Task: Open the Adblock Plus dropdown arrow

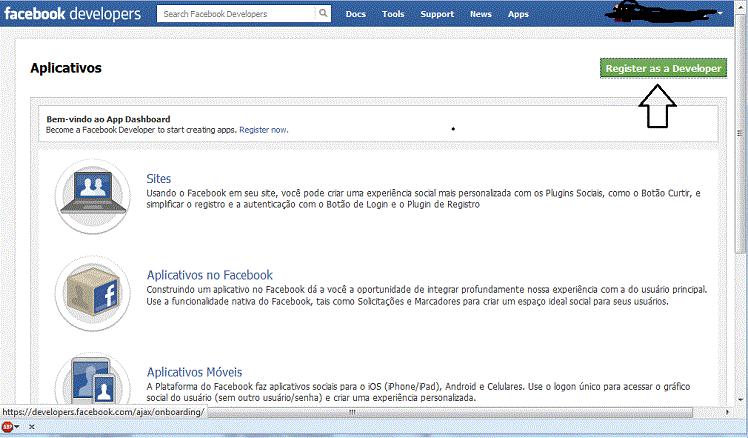Action: point(17,427)
